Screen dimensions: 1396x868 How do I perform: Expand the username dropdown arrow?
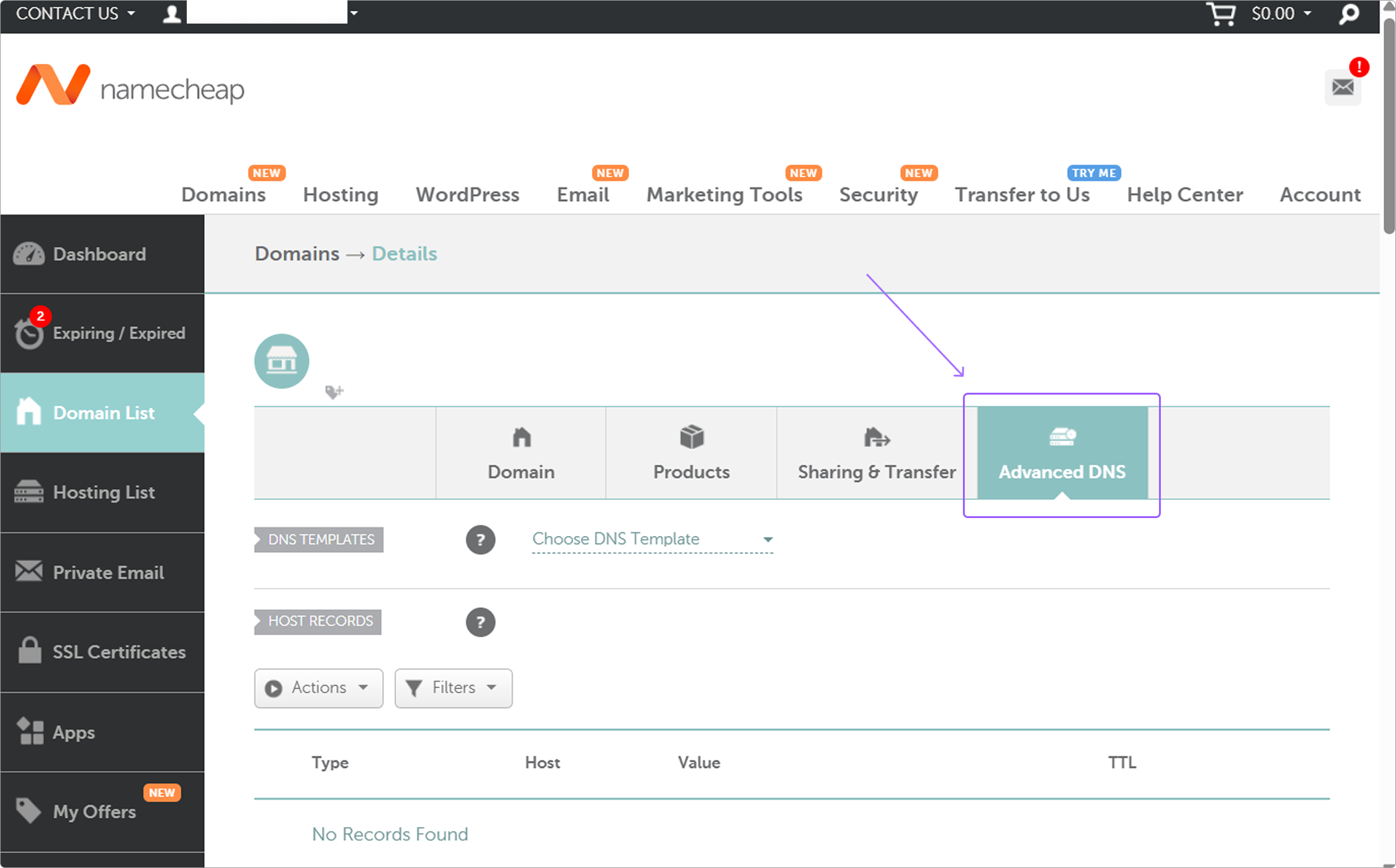(x=354, y=12)
